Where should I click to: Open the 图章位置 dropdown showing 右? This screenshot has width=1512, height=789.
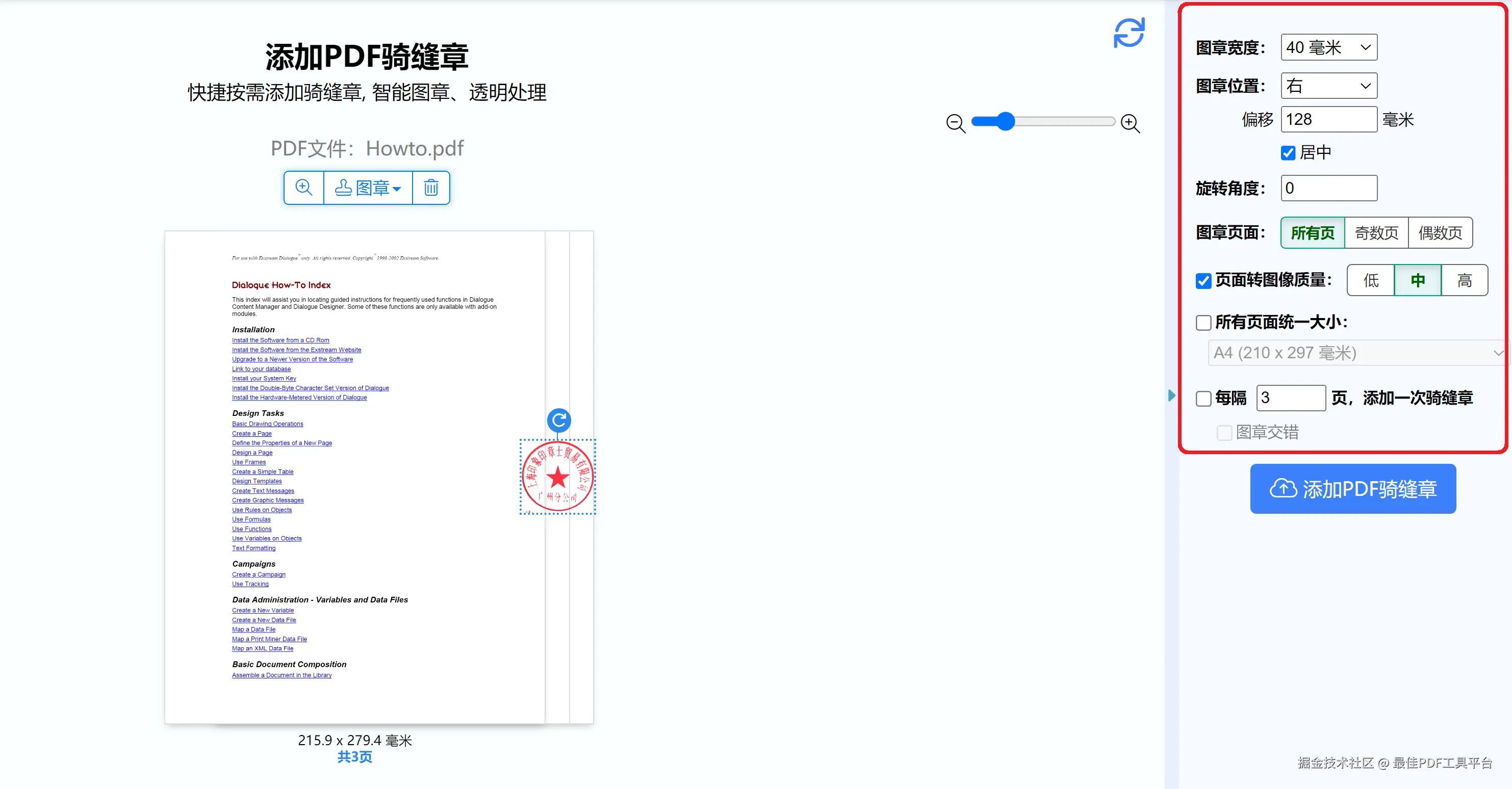tap(1328, 86)
